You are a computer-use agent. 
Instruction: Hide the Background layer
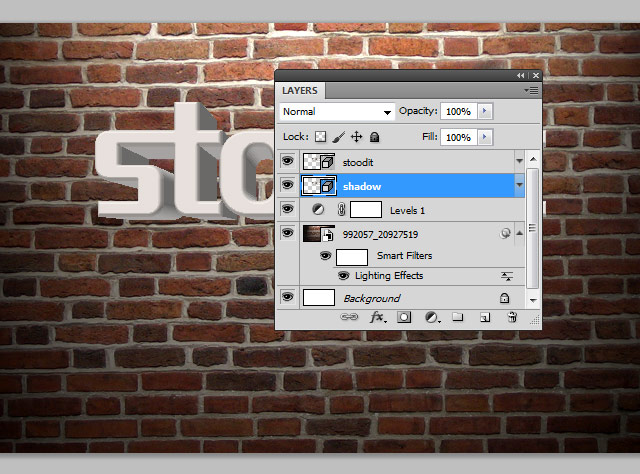(287, 297)
